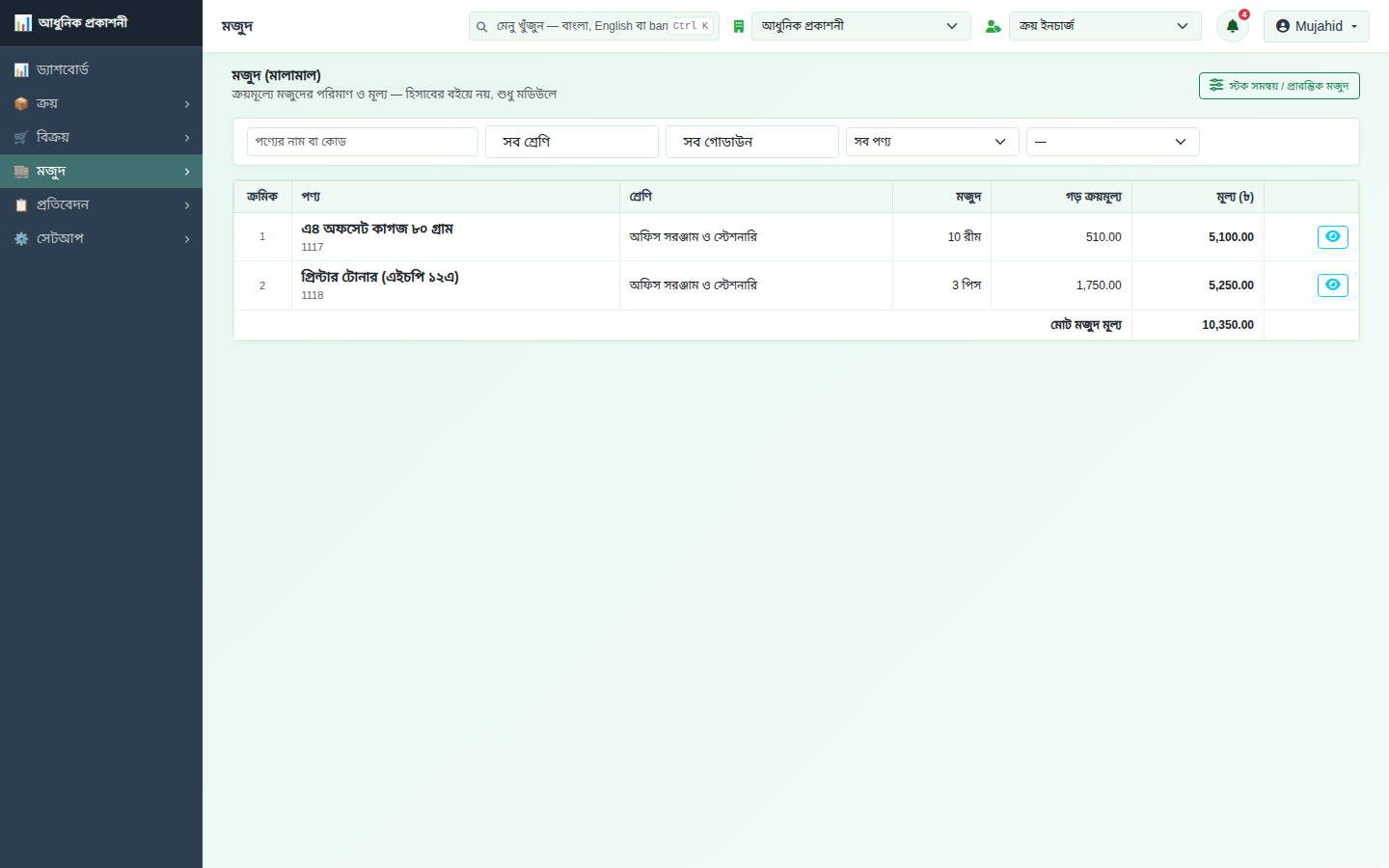Image resolution: width=1389 pixels, height=868 pixels.
Task: Click the ড্যাশবোর্ড chart icon
Action: pos(21,69)
